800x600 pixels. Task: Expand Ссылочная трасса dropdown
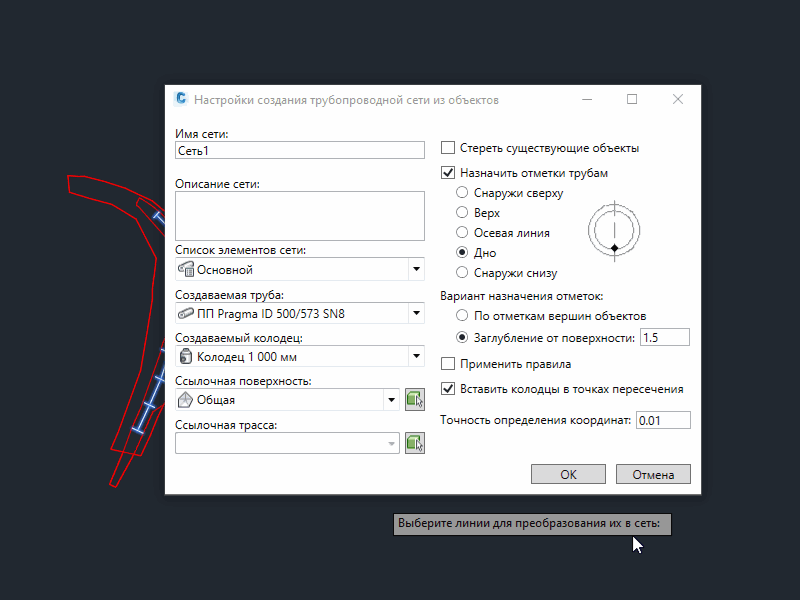click(391, 443)
